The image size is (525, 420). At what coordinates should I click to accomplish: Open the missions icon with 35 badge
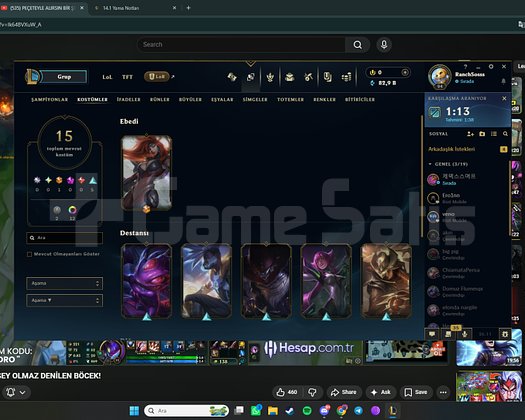click(448, 334)
